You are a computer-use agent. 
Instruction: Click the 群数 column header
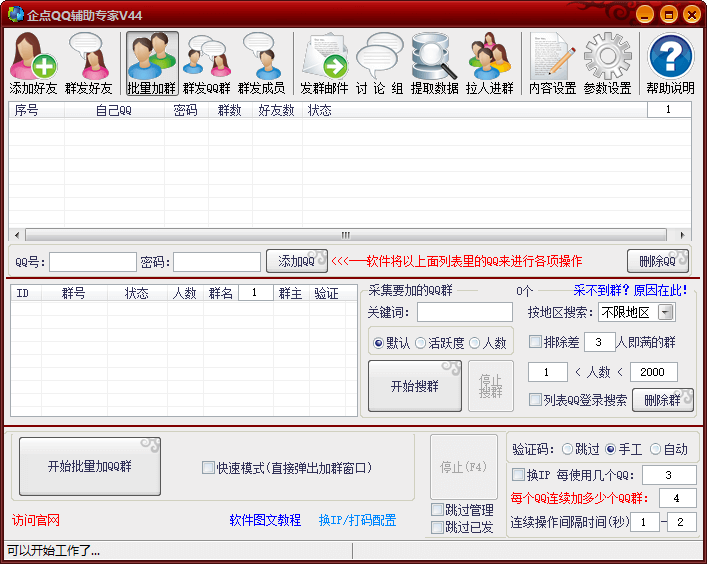point(230,110)
